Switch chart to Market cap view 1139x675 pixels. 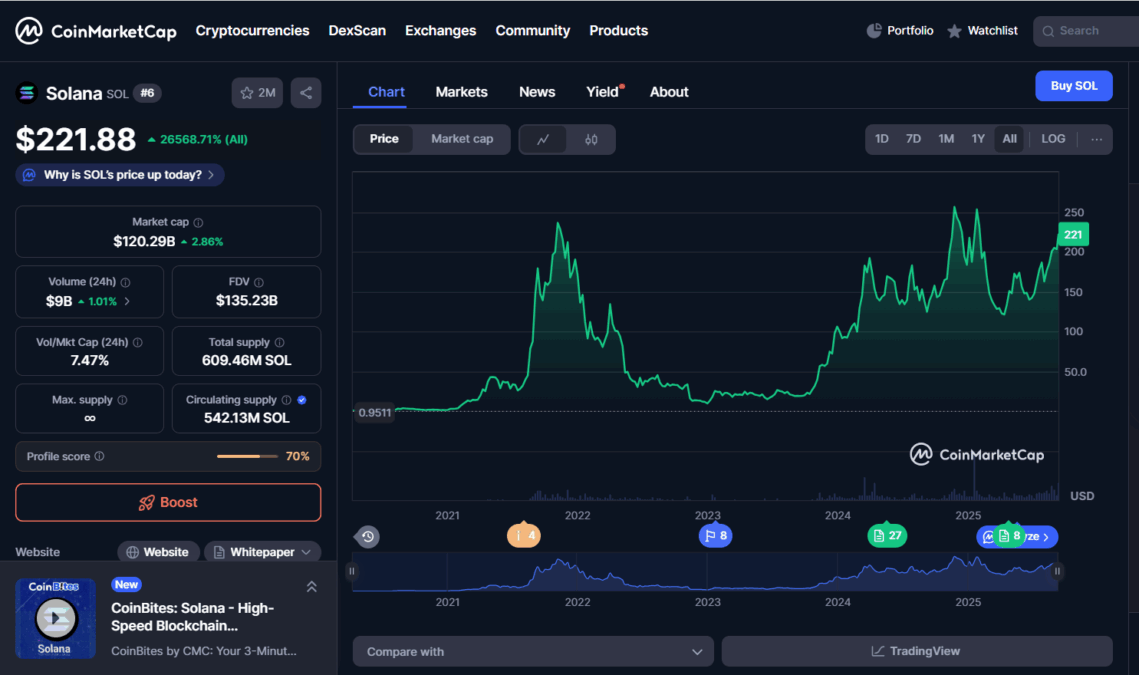462,139
